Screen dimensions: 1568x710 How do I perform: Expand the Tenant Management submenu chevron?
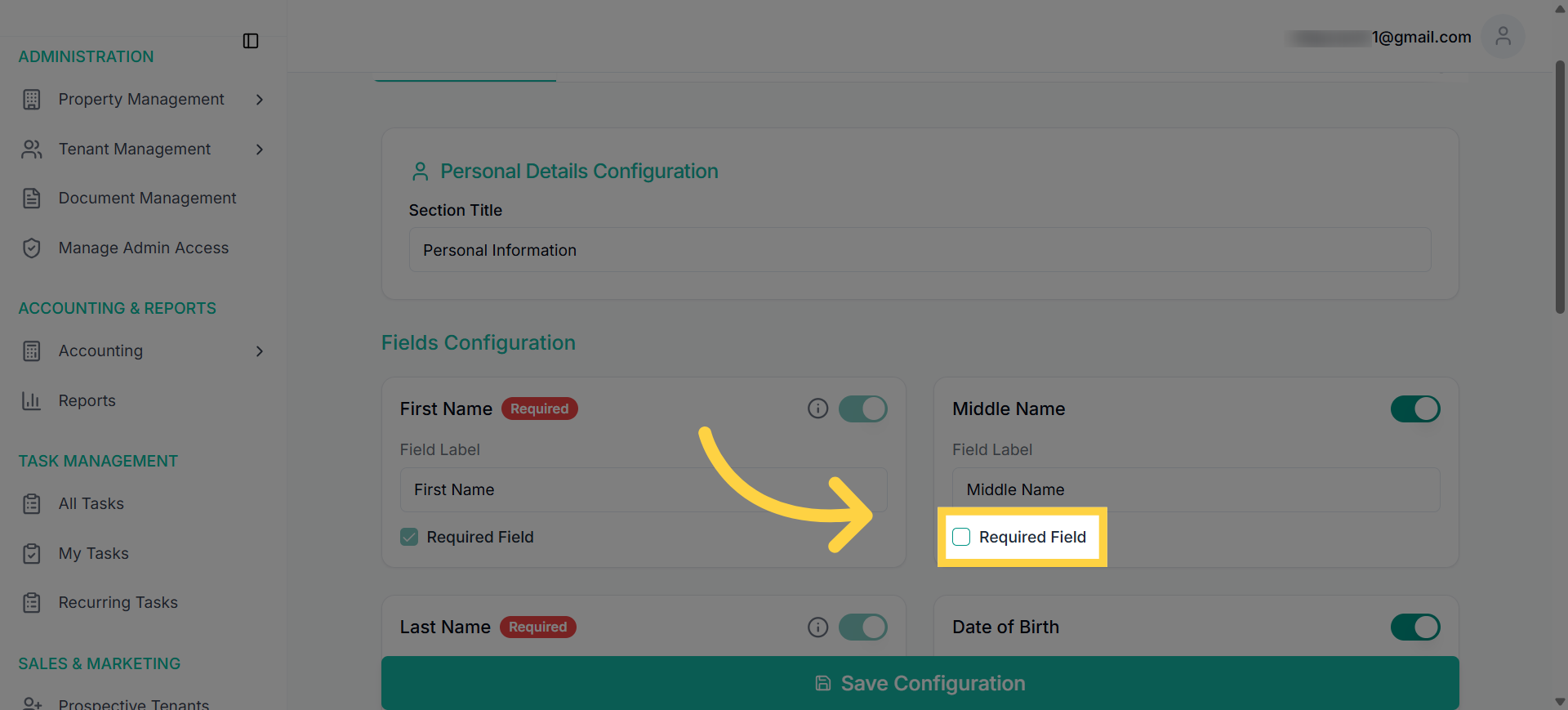260,150
